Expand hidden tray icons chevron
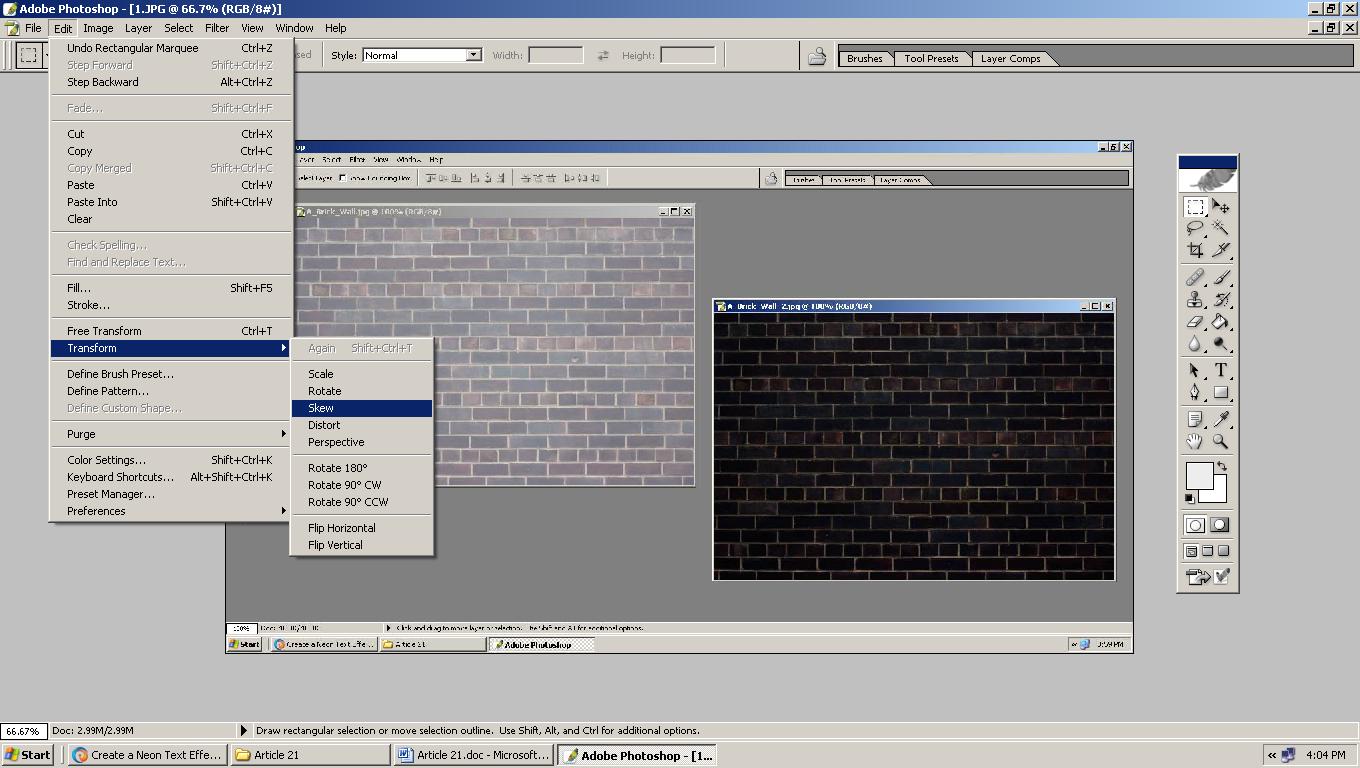This screenshot has height=768, width=1360. pos(1271,756)
